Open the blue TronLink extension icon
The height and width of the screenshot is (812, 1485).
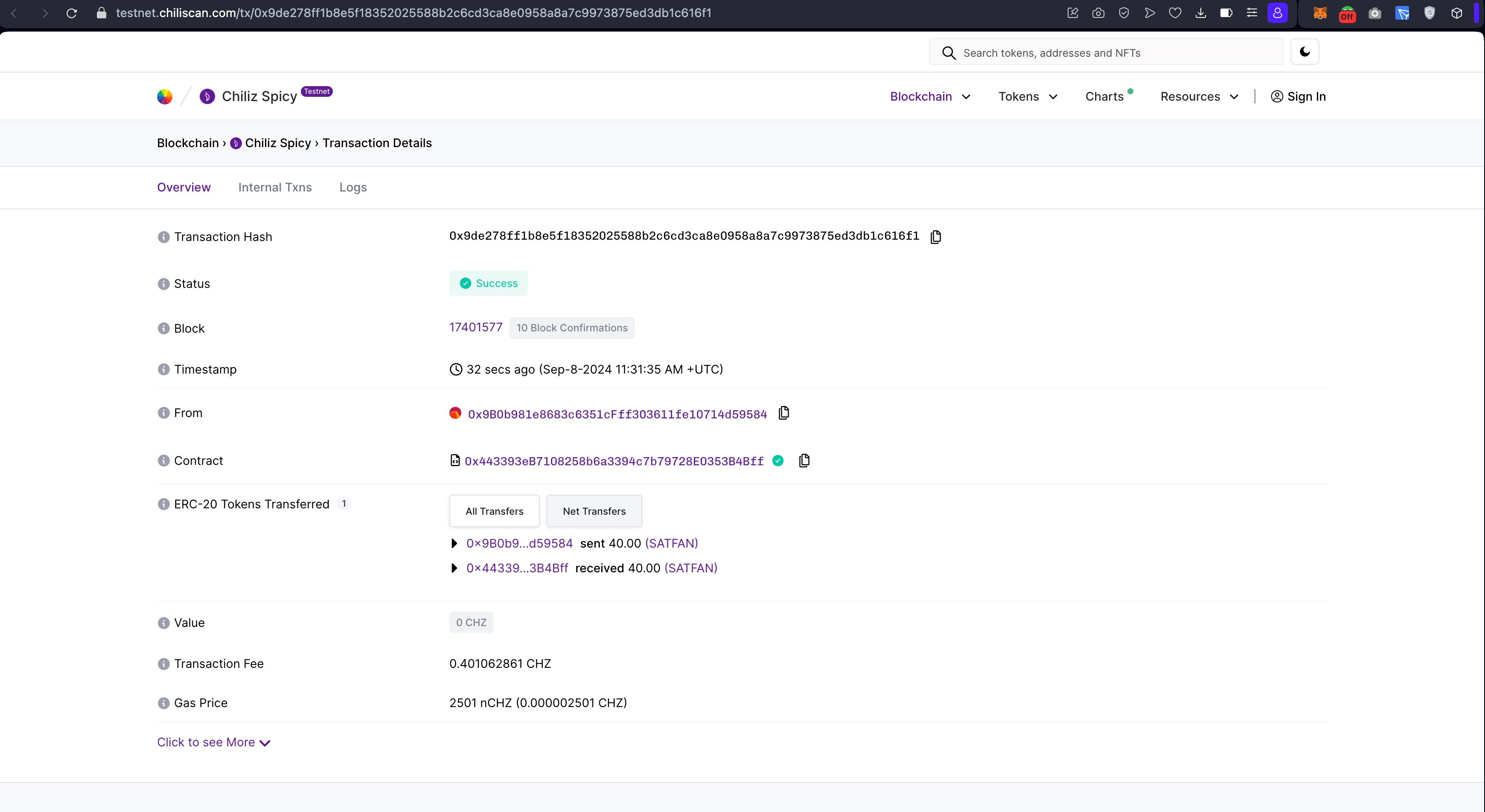[1402, 13]
